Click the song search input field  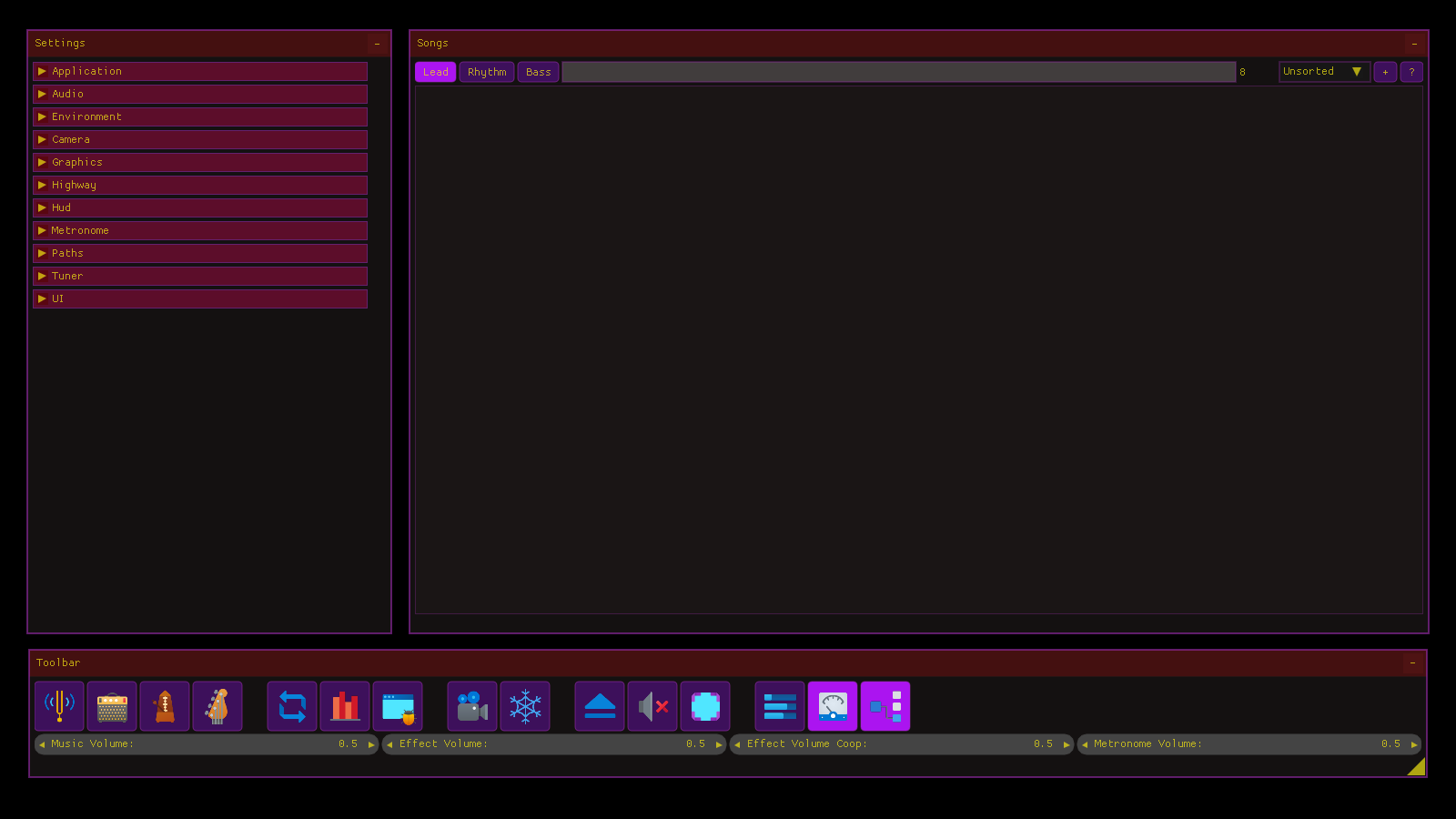pyautogui.click(x=899, y=72)
